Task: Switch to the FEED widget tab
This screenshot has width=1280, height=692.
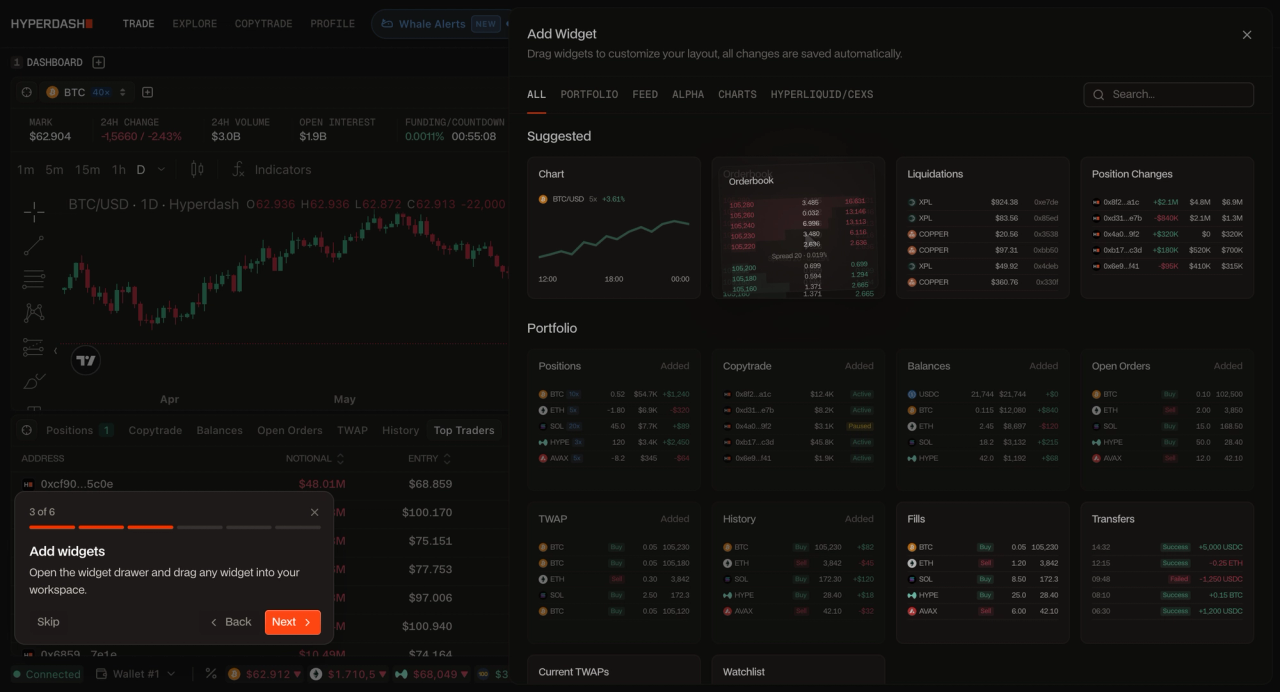Action: 645,94
